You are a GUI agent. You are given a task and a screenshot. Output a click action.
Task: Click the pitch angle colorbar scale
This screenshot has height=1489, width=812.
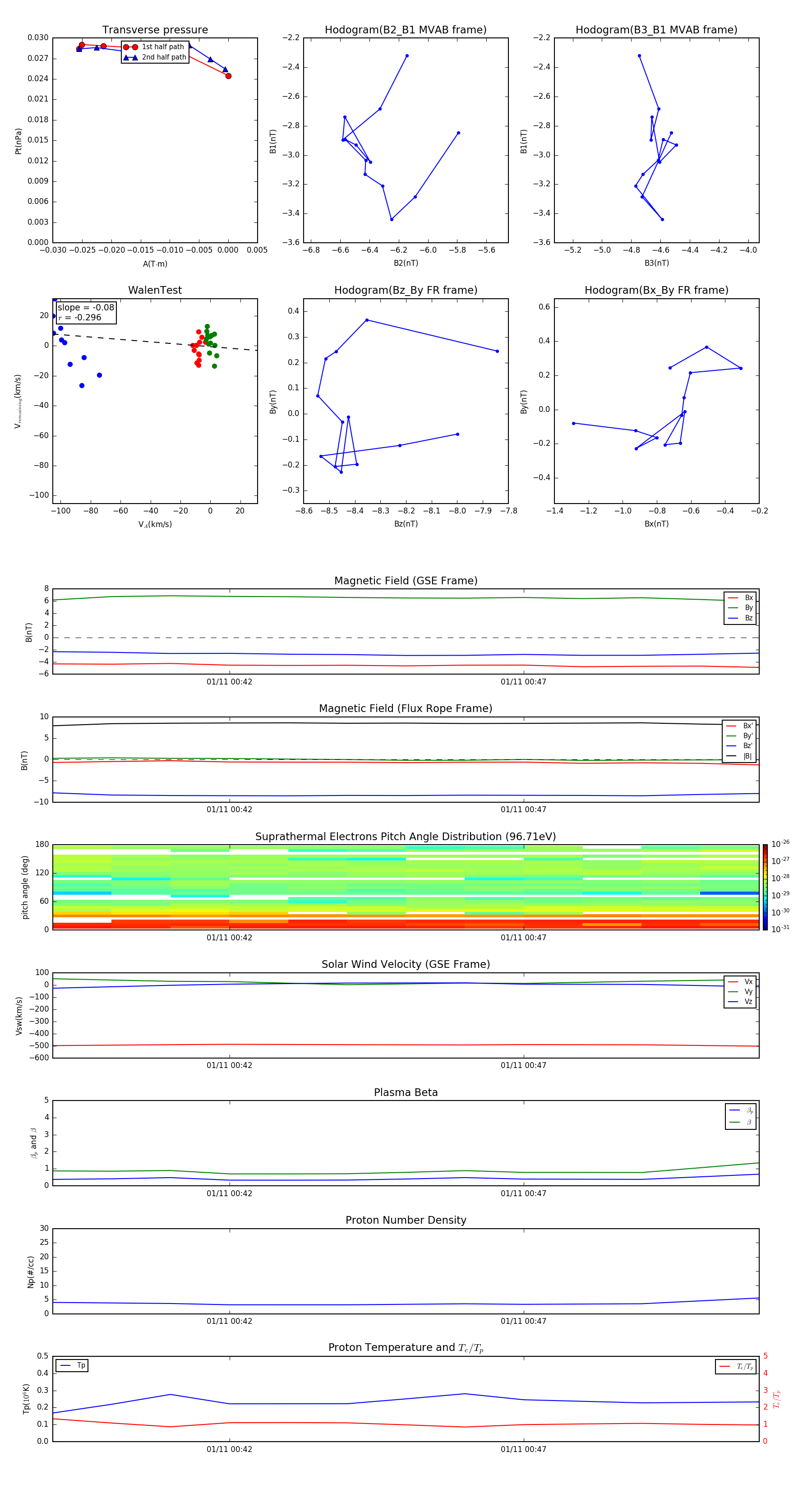pyautogui.click(x=765, y=887)
